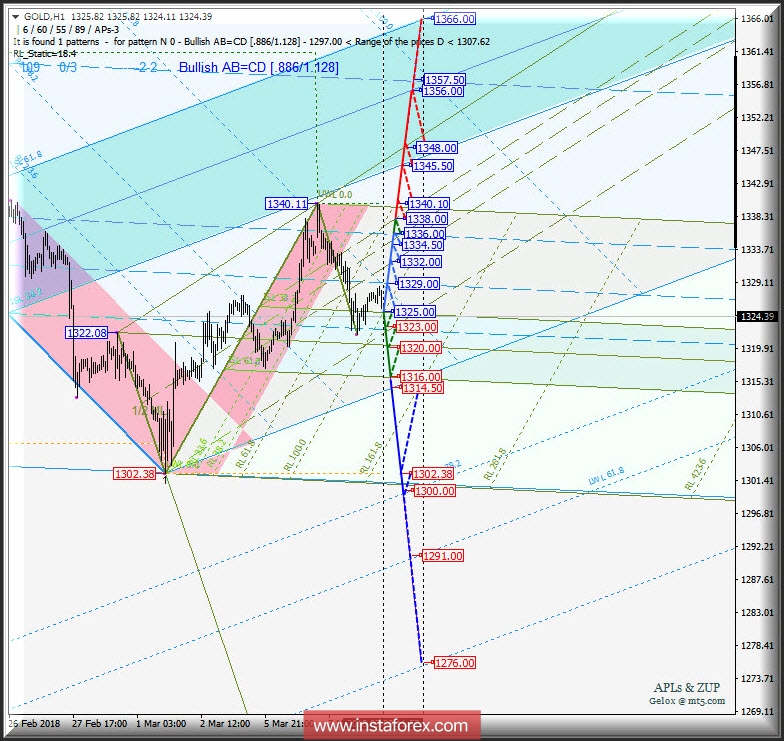Click the 1356.00 price label
The width and height of the screenshot is (784, 741).
click(442, 91)
